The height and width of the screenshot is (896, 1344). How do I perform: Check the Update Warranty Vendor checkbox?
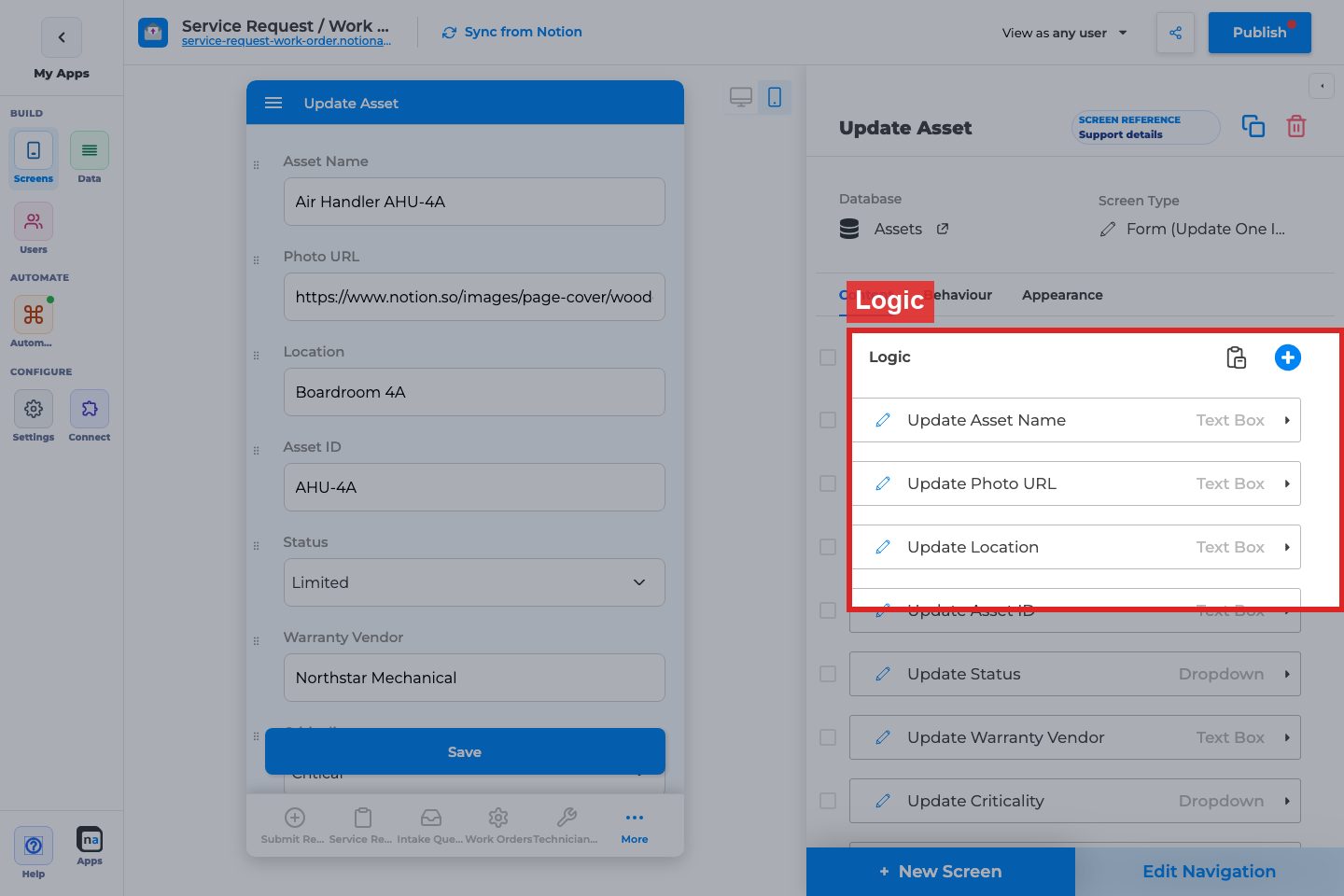click(x=828, y=737)
